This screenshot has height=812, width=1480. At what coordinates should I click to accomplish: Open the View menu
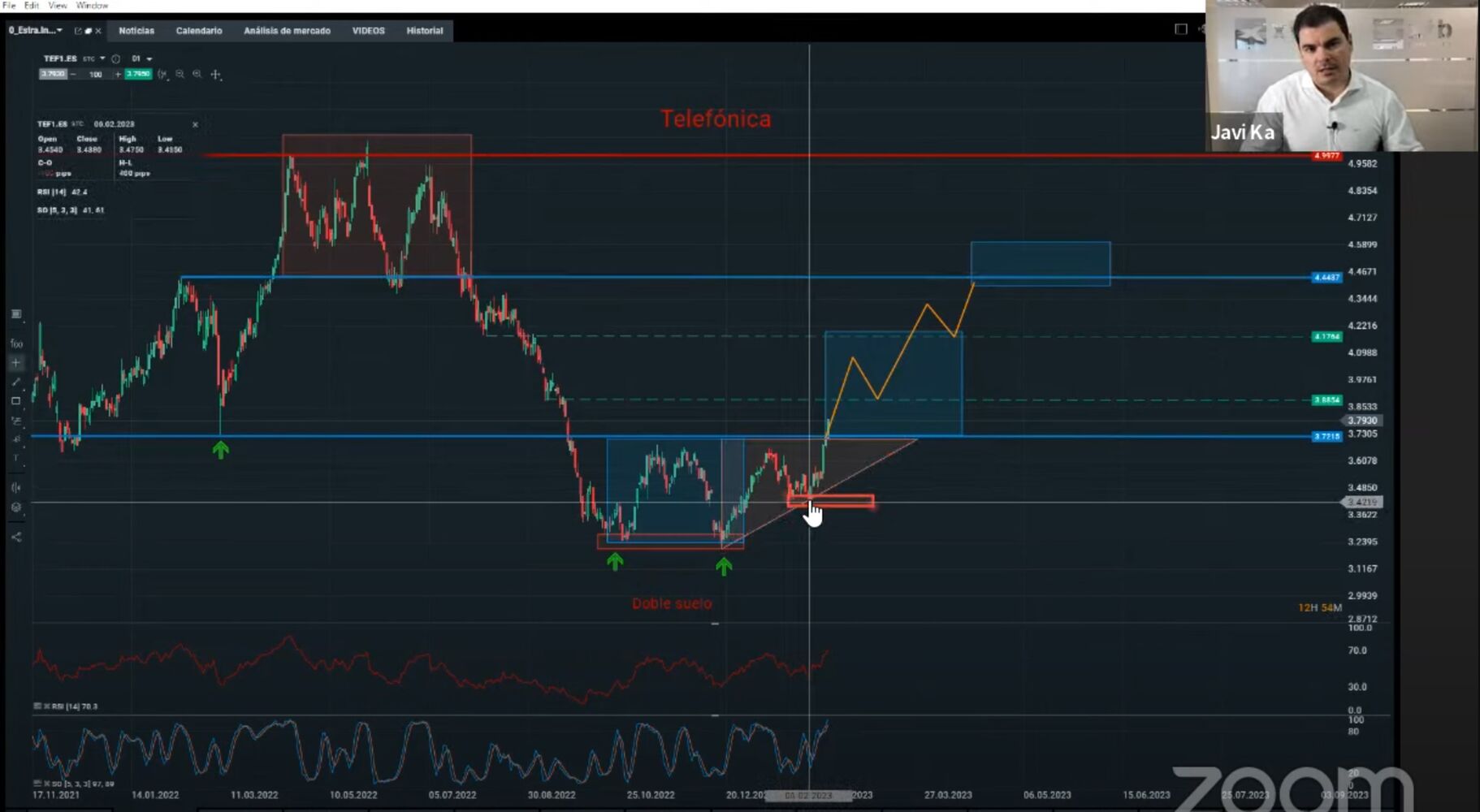coord(58,5)
